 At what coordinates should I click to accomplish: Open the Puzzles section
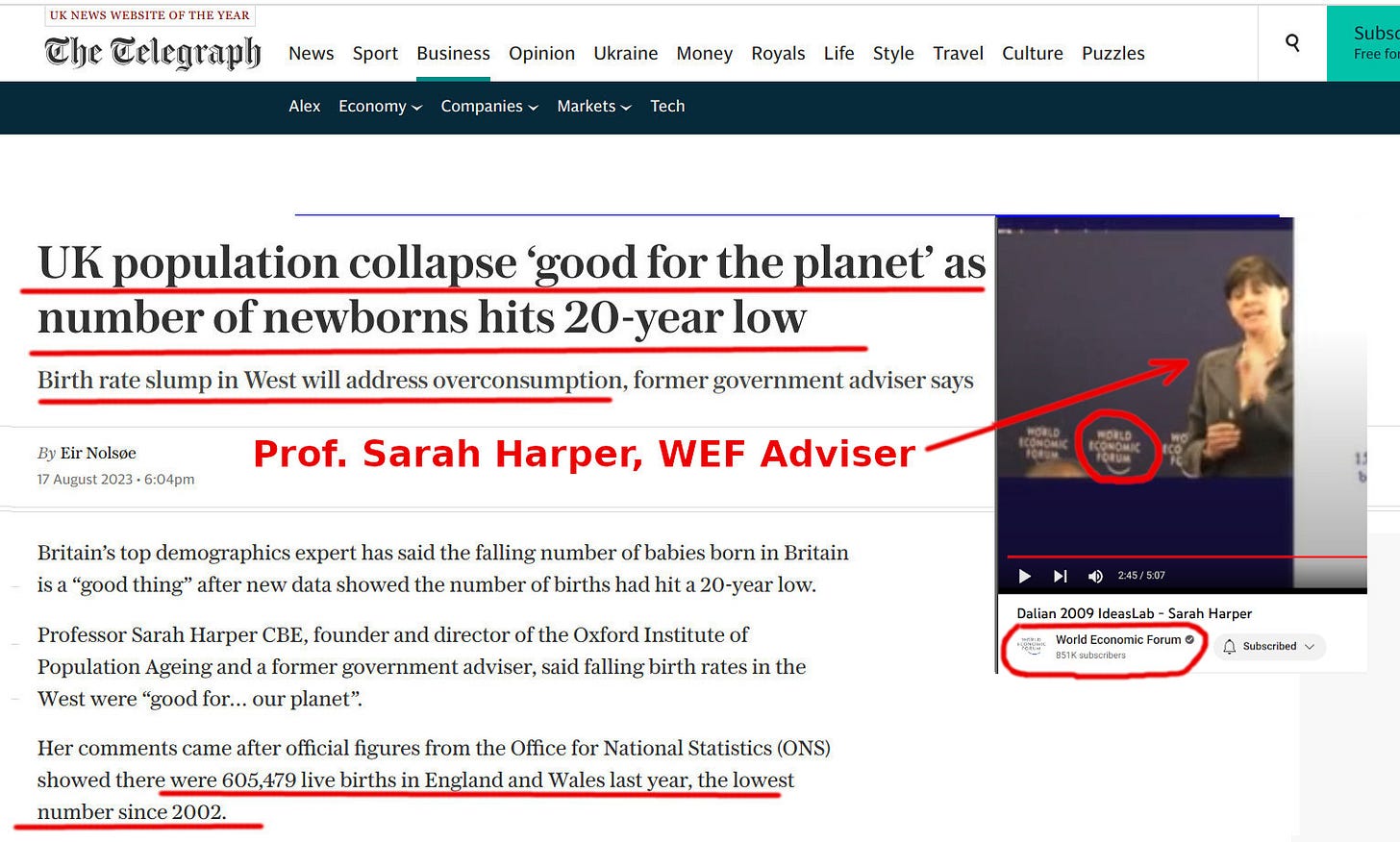(1113, 54)
